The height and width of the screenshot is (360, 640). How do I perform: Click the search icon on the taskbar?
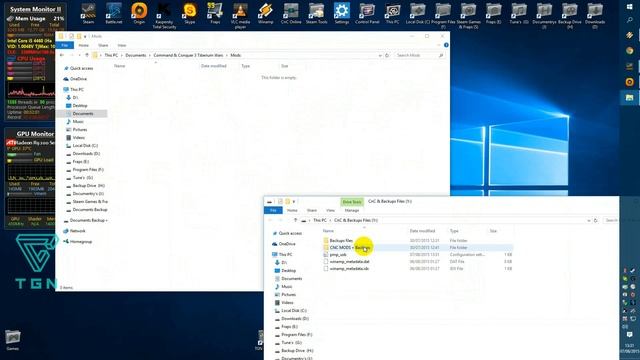[629, 20]
